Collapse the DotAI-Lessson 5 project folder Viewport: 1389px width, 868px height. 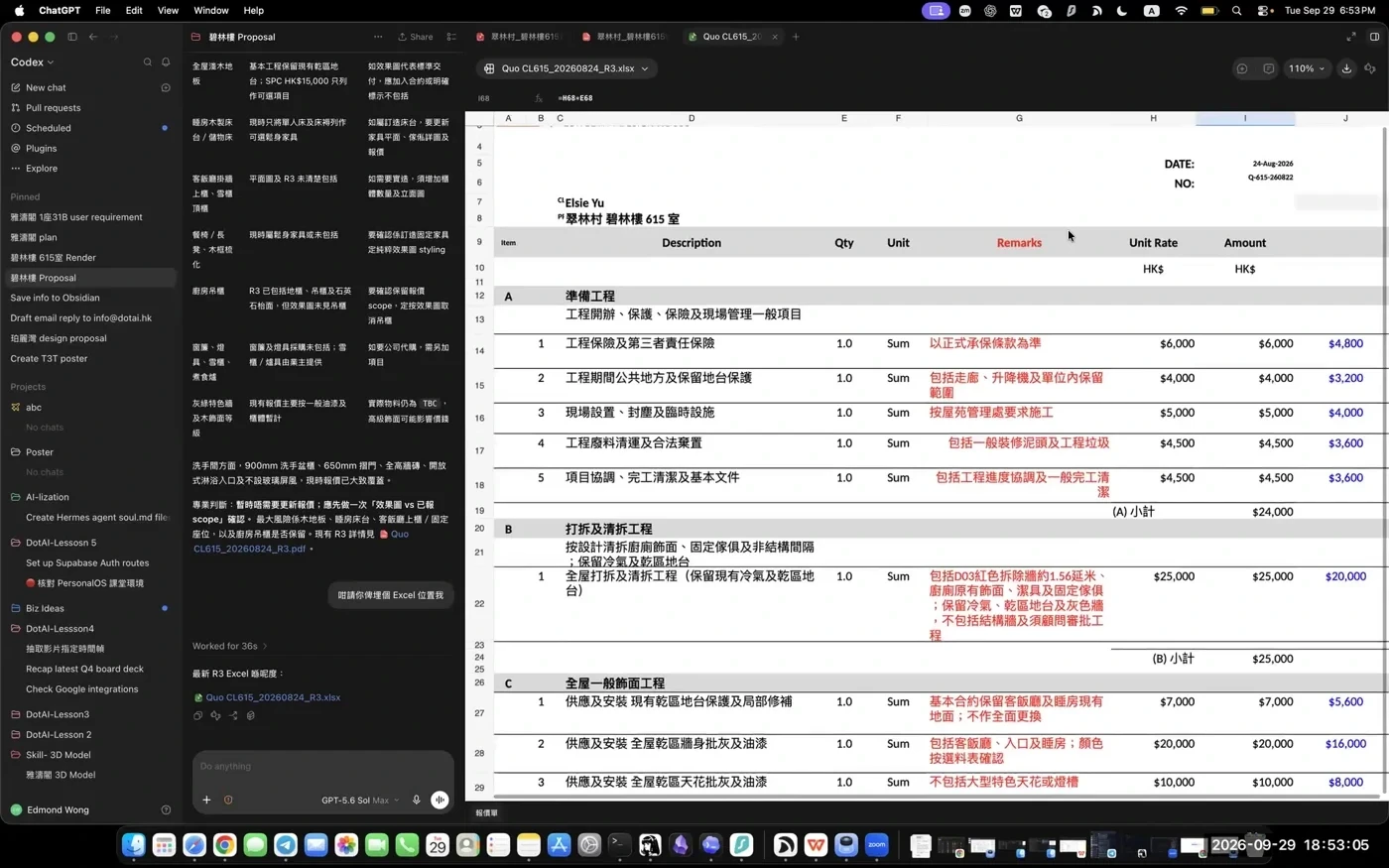click(x=62, y=543)
